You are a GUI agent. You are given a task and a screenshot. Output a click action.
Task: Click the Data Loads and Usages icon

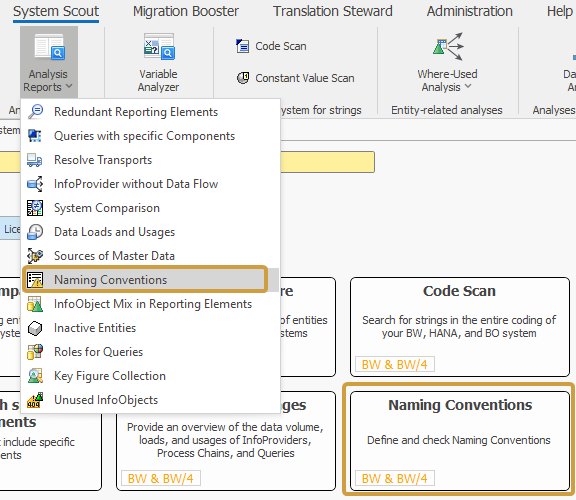pos(35,232)
